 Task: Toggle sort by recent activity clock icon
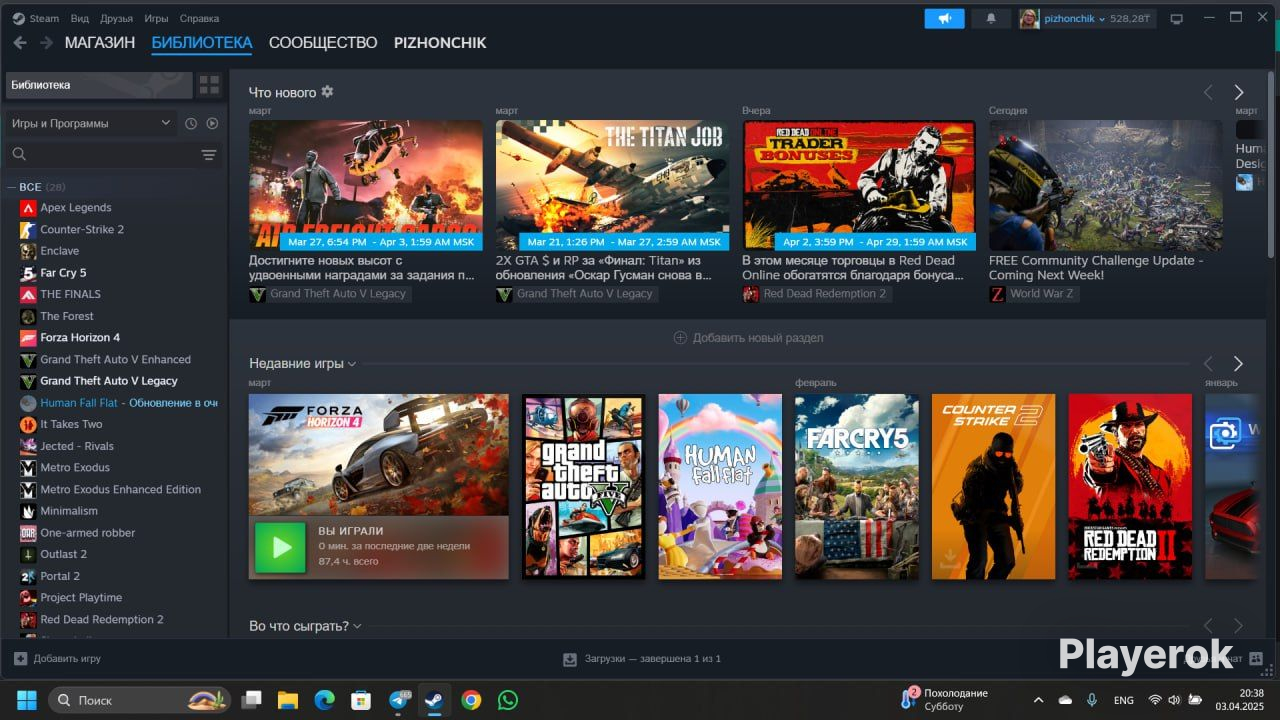(x=191, y=123)
